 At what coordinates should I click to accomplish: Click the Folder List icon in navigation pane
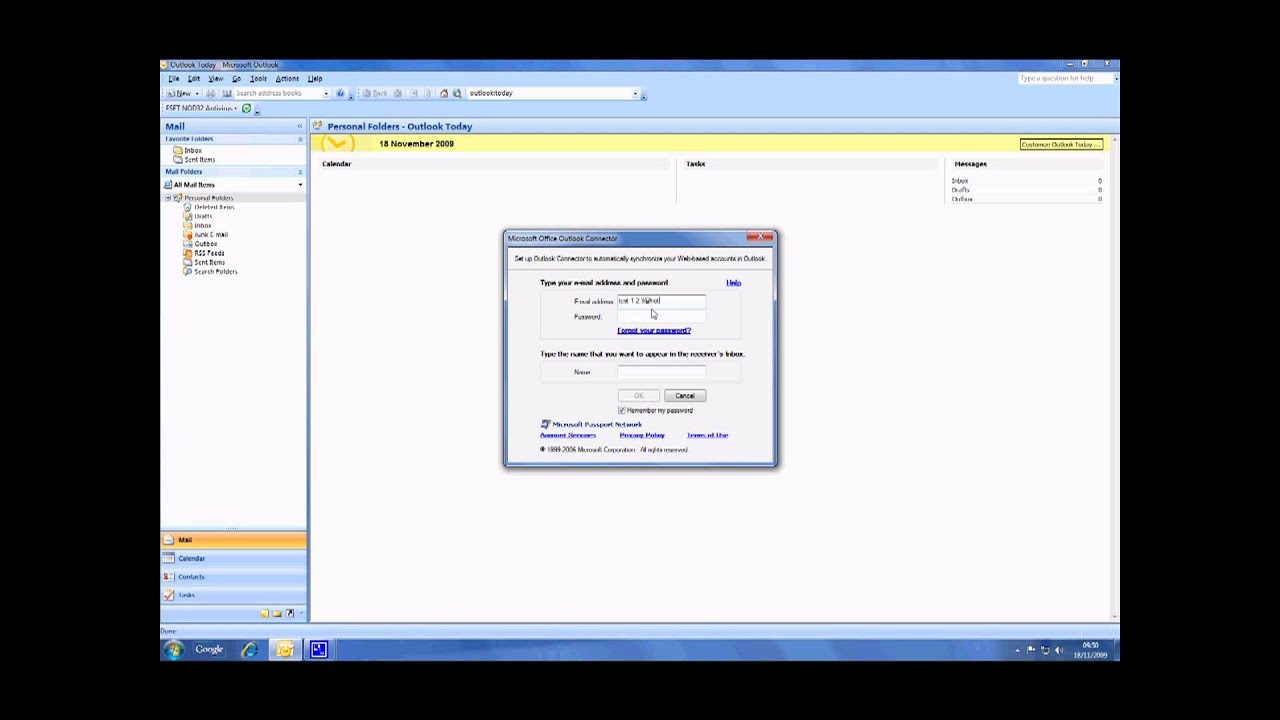tap(277, 613)
